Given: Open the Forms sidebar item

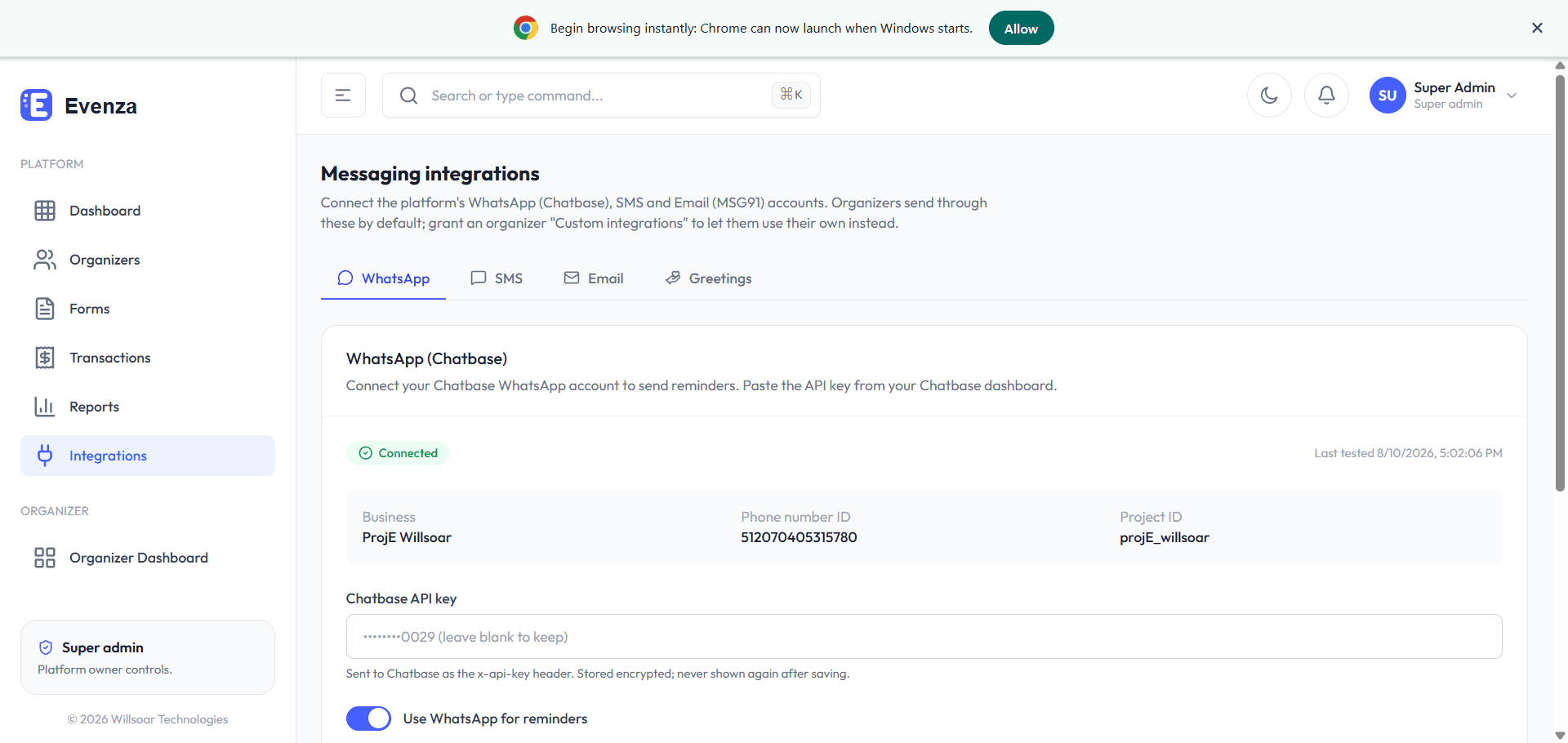Looking at the screenshot, I should click(x=148, y=309).
